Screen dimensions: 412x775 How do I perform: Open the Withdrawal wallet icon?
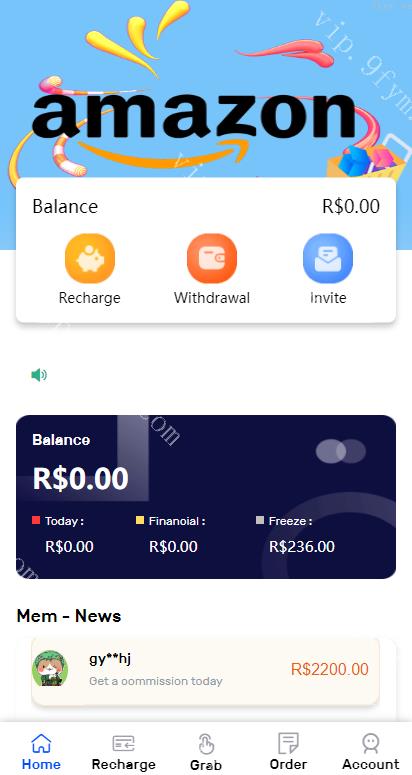pos(212,258)
